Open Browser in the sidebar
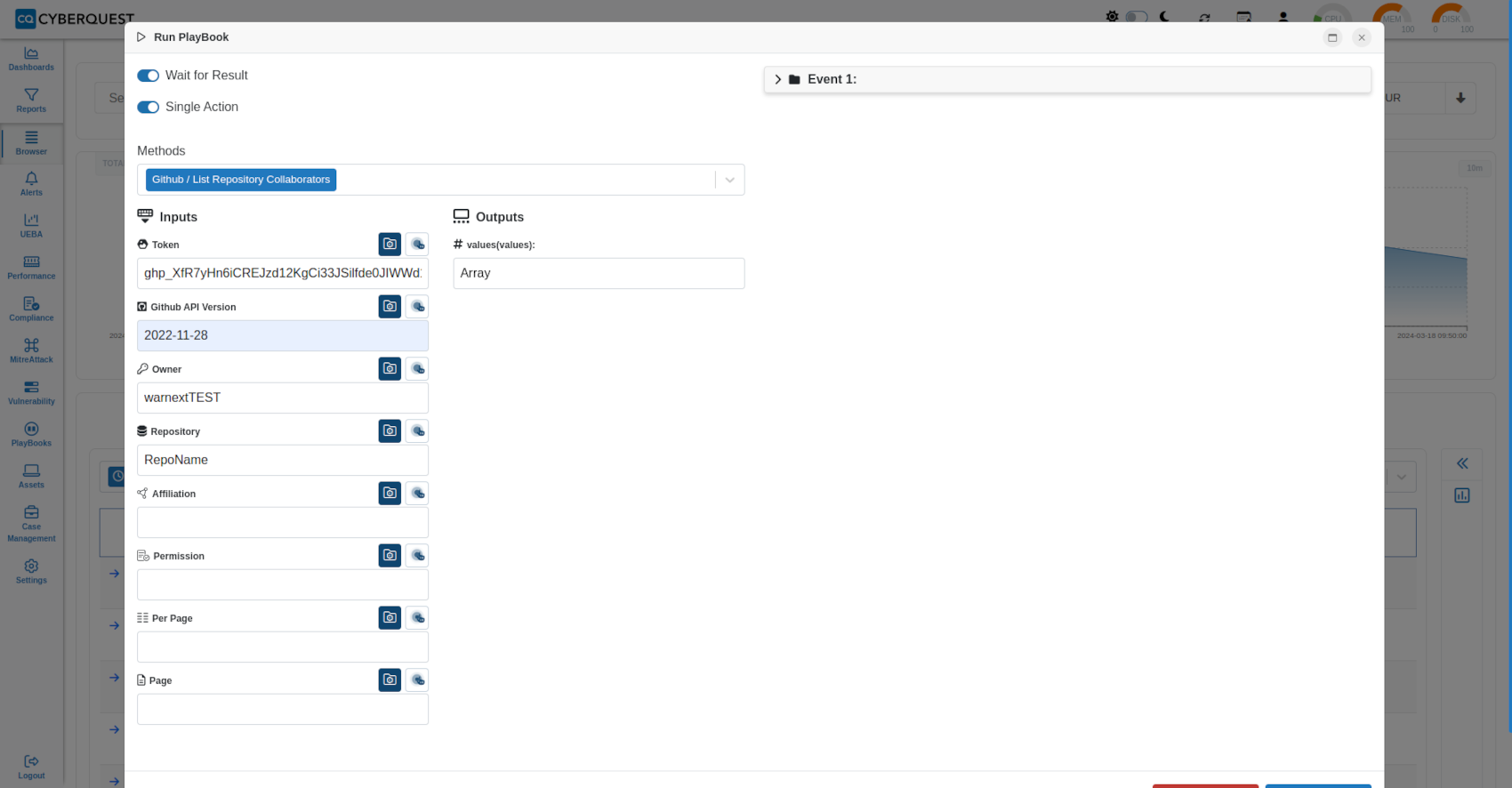This screenshot has width=1512, height=788. [x=31, y=142]
